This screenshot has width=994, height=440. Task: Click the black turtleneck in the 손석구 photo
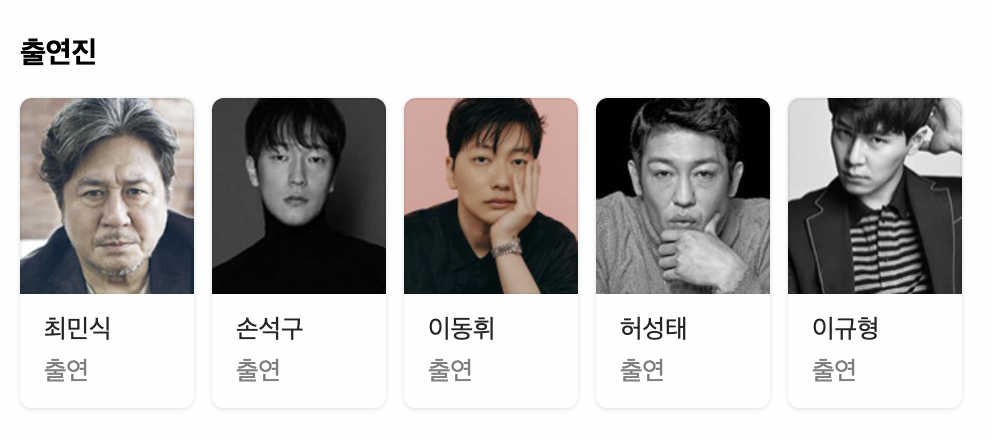tap(298, 260)
